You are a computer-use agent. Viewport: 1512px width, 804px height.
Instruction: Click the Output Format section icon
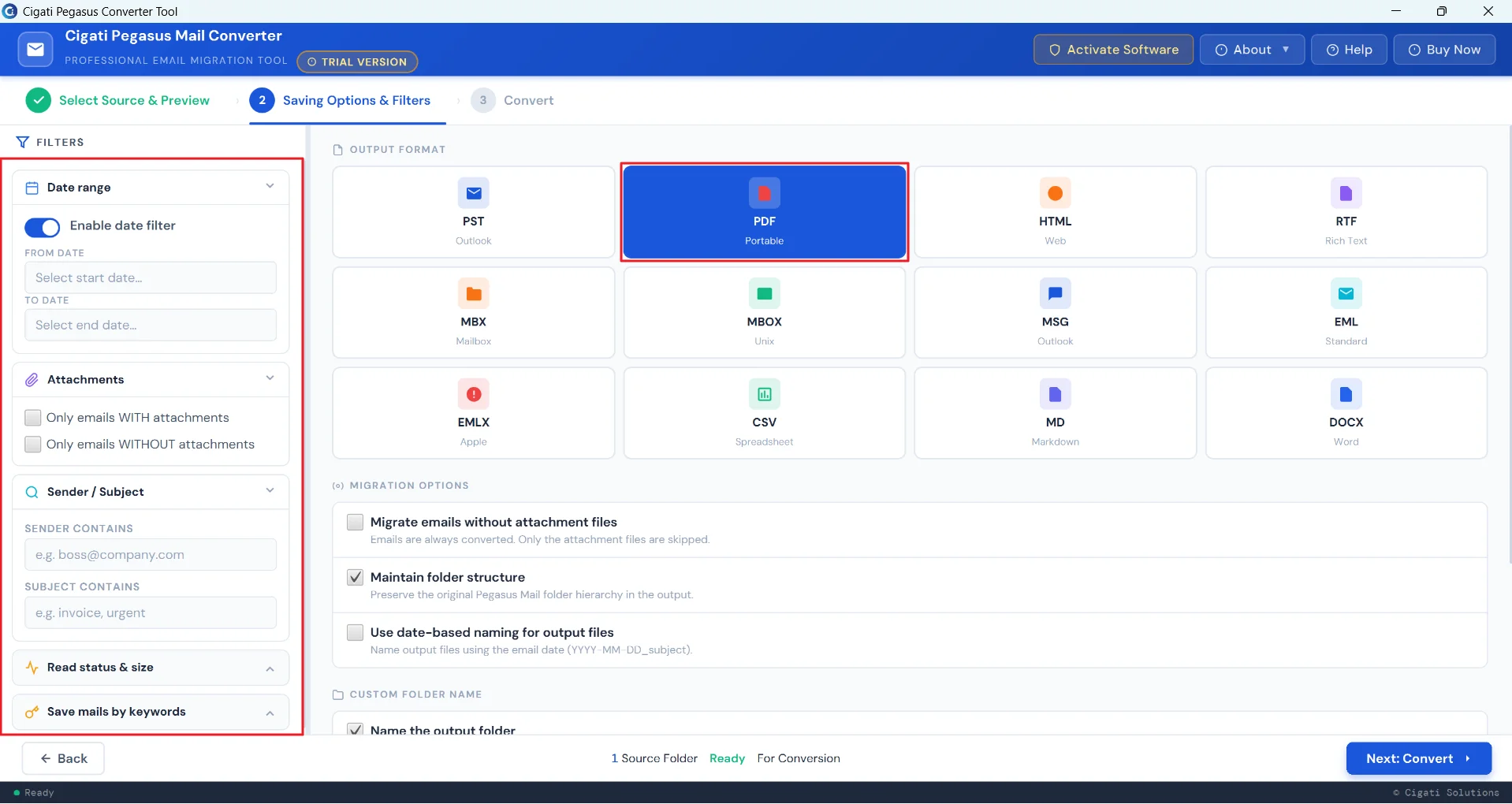tap(338, 150)
